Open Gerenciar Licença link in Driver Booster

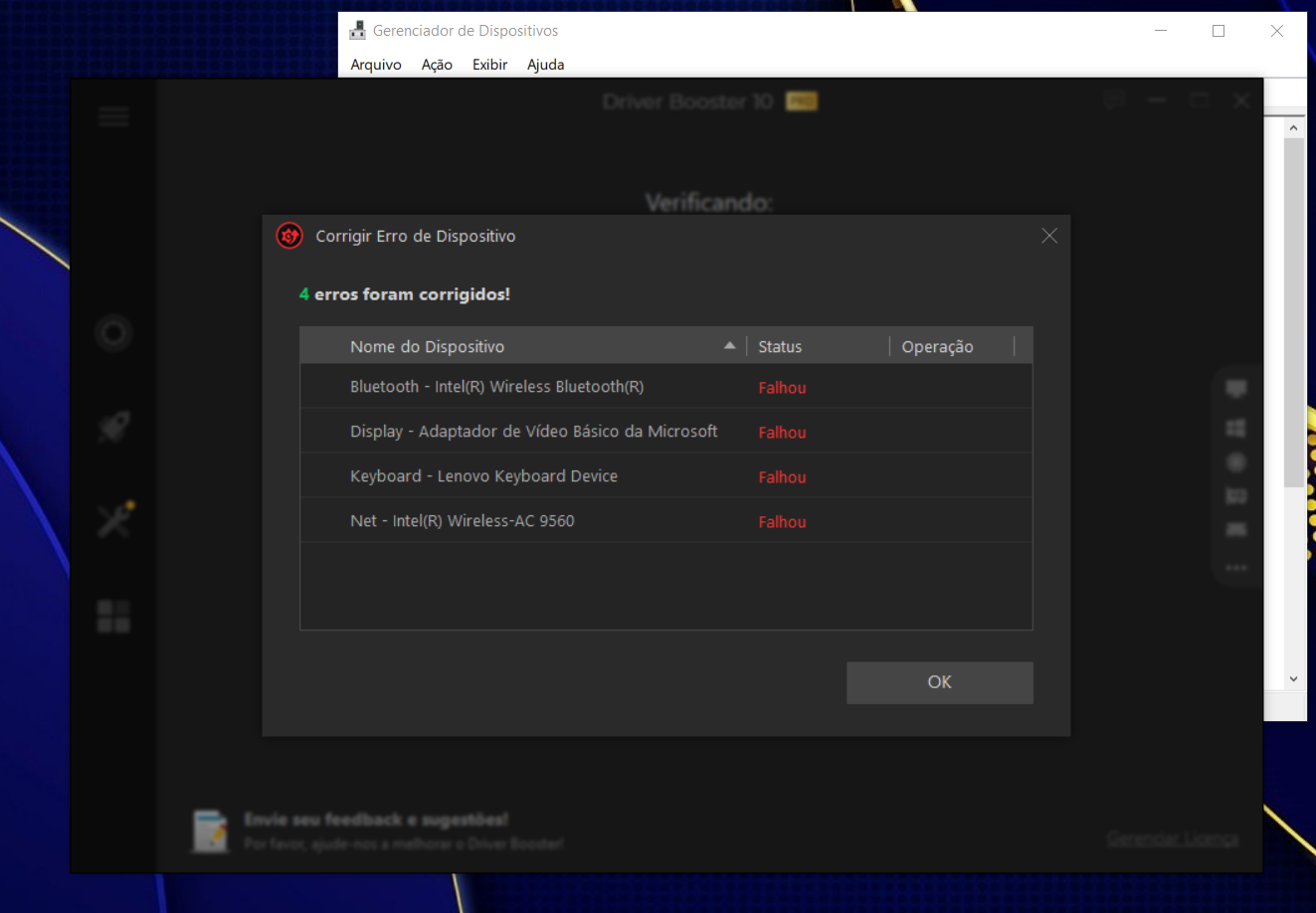tap(1173, 838)
